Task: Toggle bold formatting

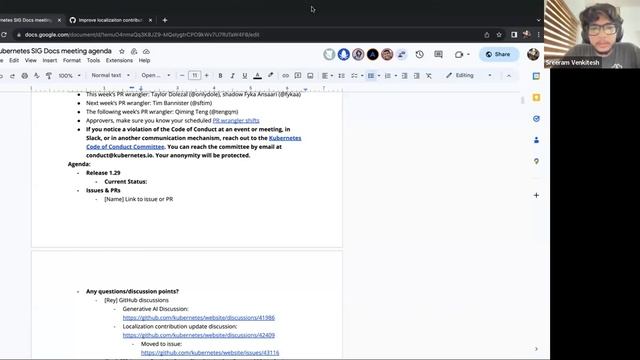Action: 220,76
